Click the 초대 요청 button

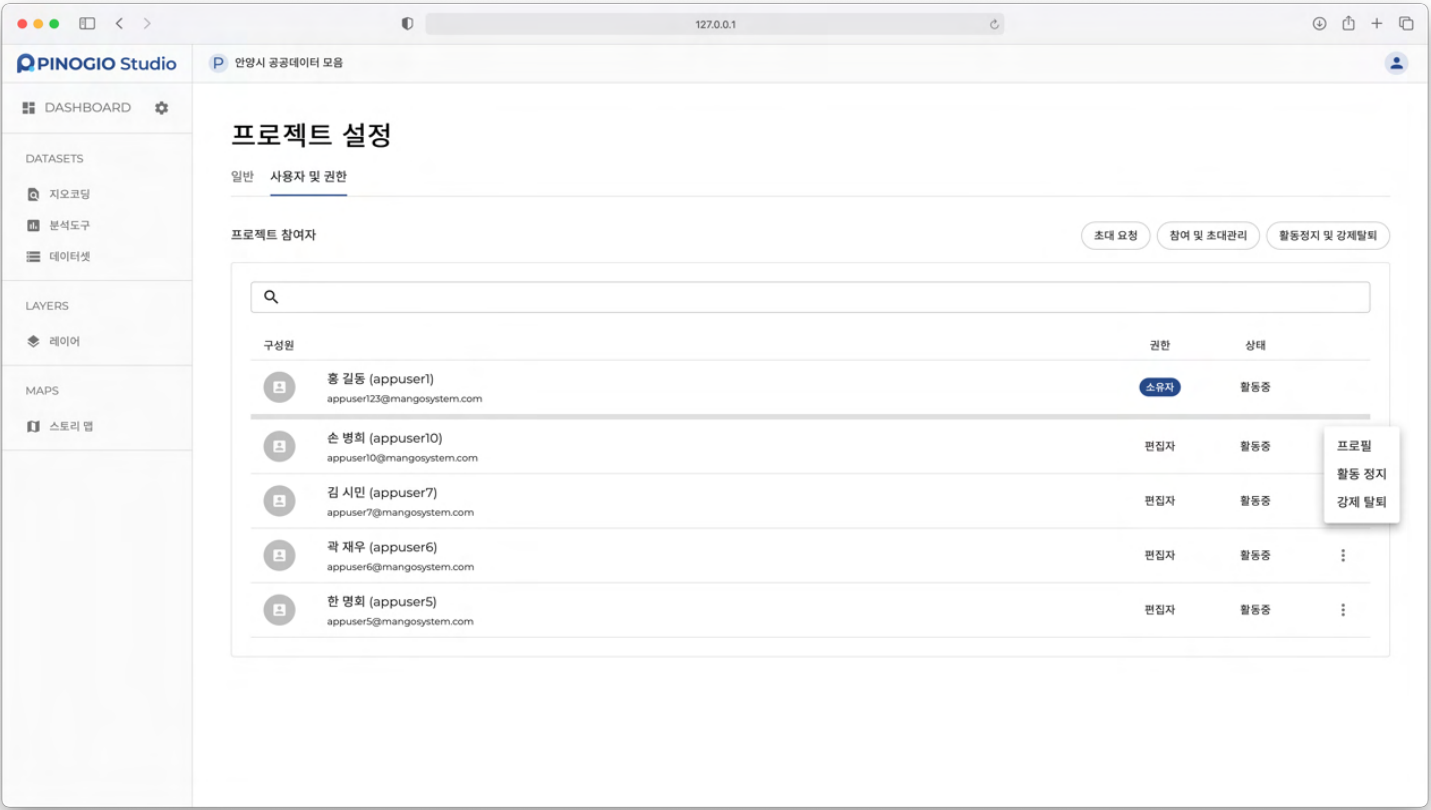pyautogui.click(x=1115, y=236)
